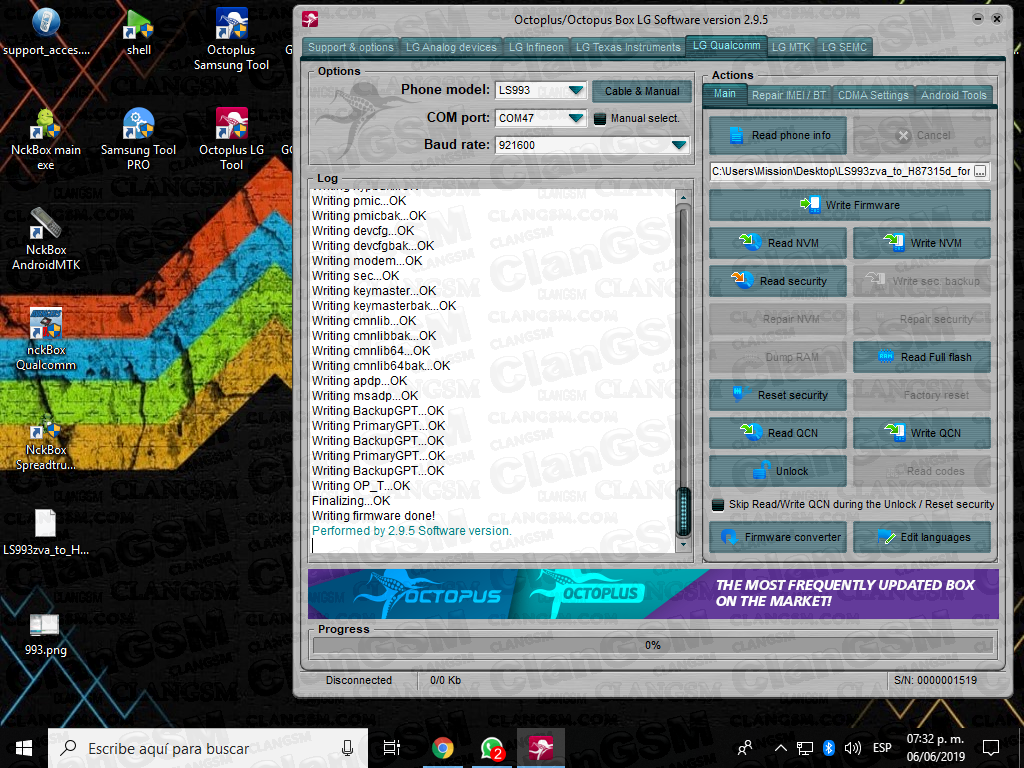Screen dimensions: 1024x768
Task: Expand the COM port dropdown
Action: pyautogui.click(x=576, y=118)
